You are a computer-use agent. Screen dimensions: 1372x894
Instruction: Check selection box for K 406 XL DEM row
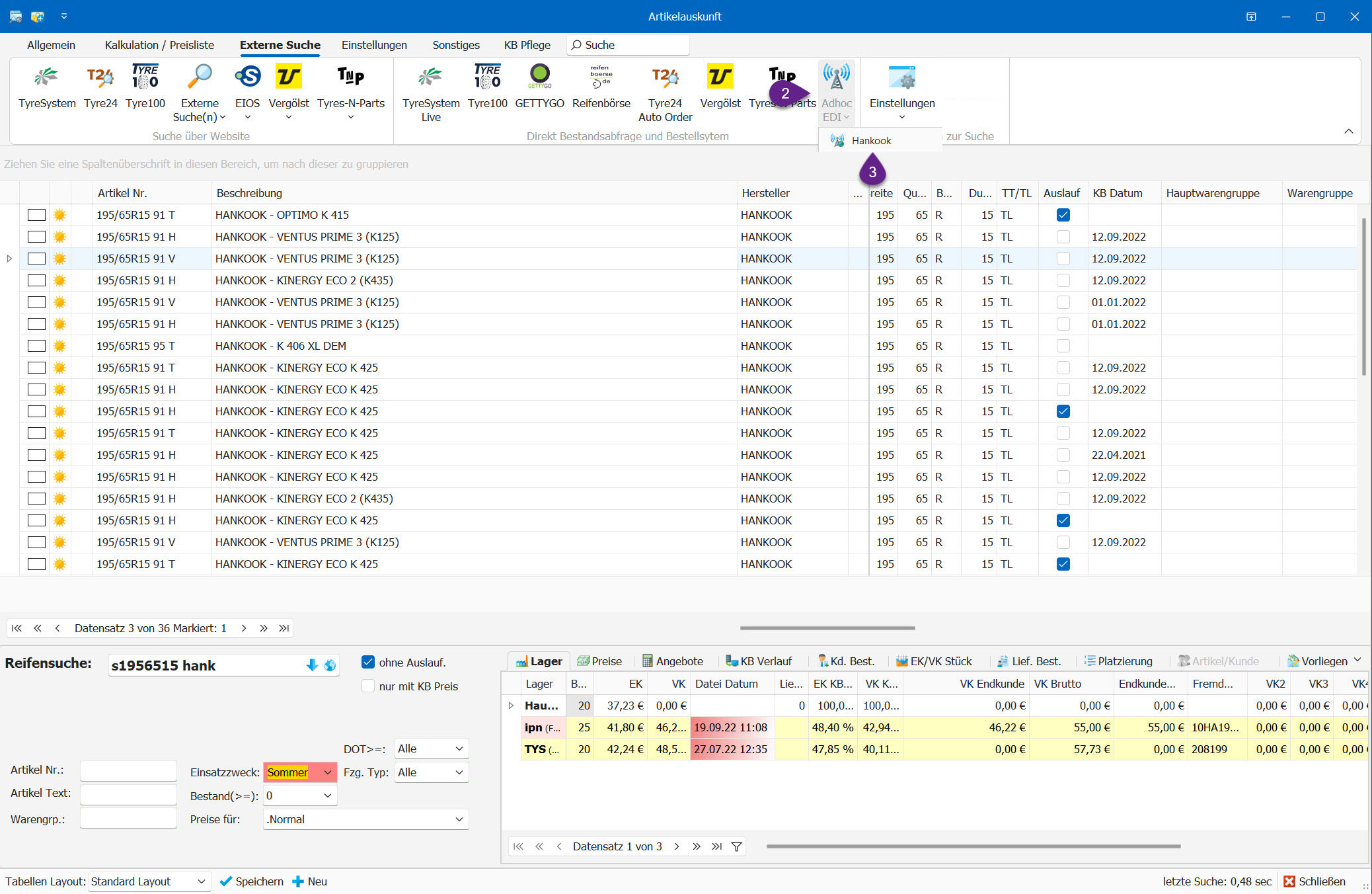[36, 346]
